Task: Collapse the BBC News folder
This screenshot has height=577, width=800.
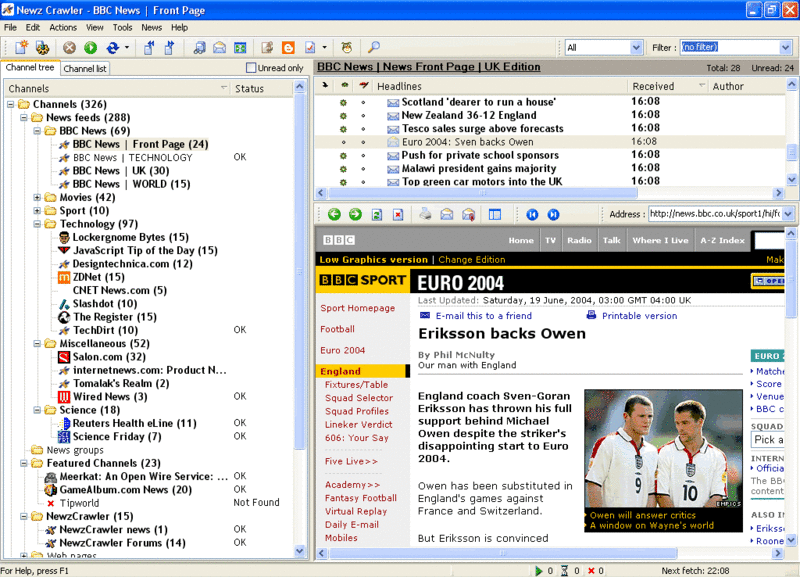Action: pyautogui.click(x=37, y=131)
